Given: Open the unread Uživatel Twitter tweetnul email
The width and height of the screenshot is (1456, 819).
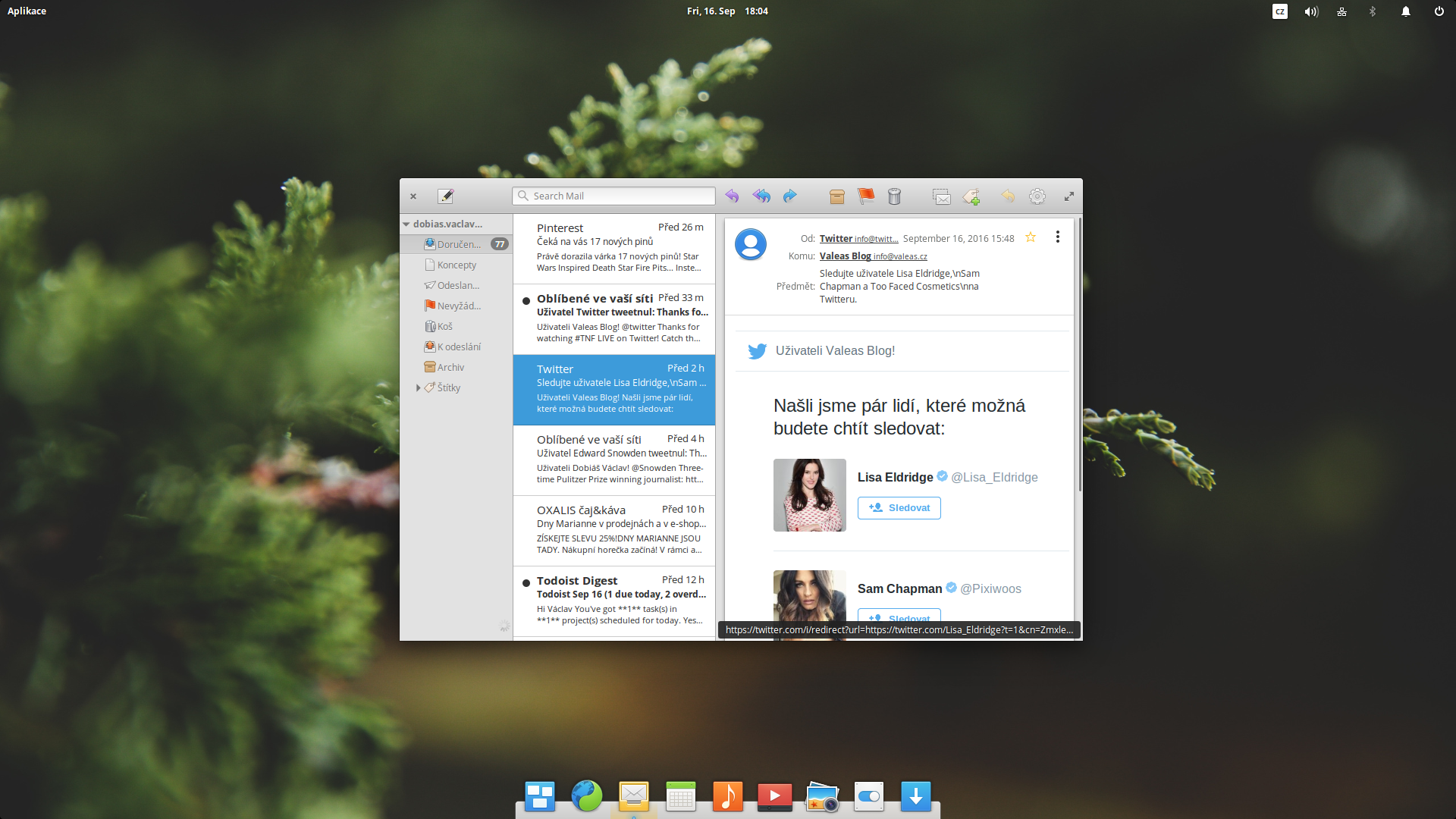Looking at the screenshot, I should [x=614, y=319].
